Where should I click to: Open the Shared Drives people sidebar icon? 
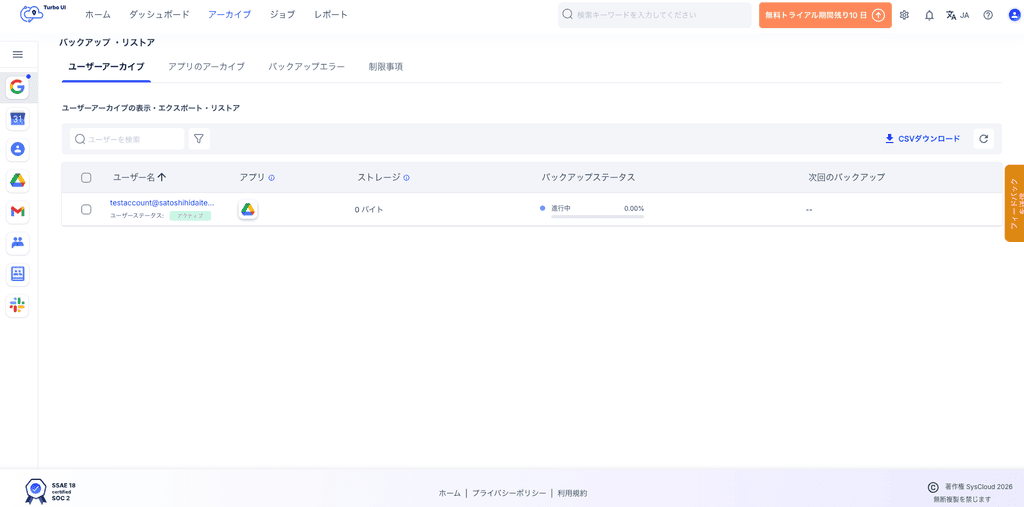pos(18,242)
